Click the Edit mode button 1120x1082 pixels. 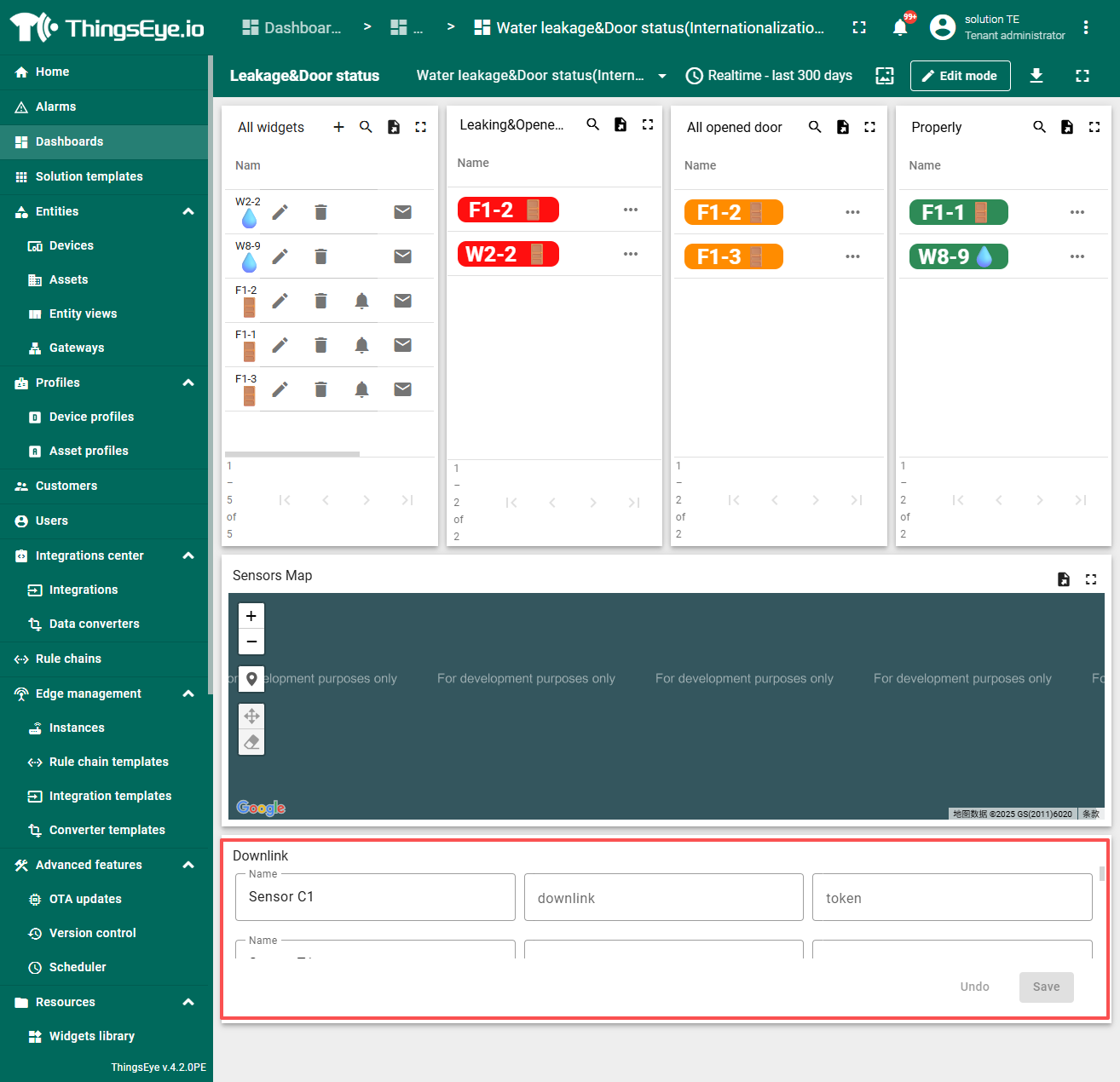click(960, 76)
